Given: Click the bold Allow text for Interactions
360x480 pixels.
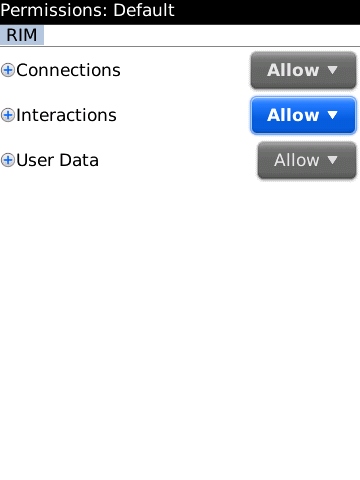Looking at the screenshot, I should 293,115.
